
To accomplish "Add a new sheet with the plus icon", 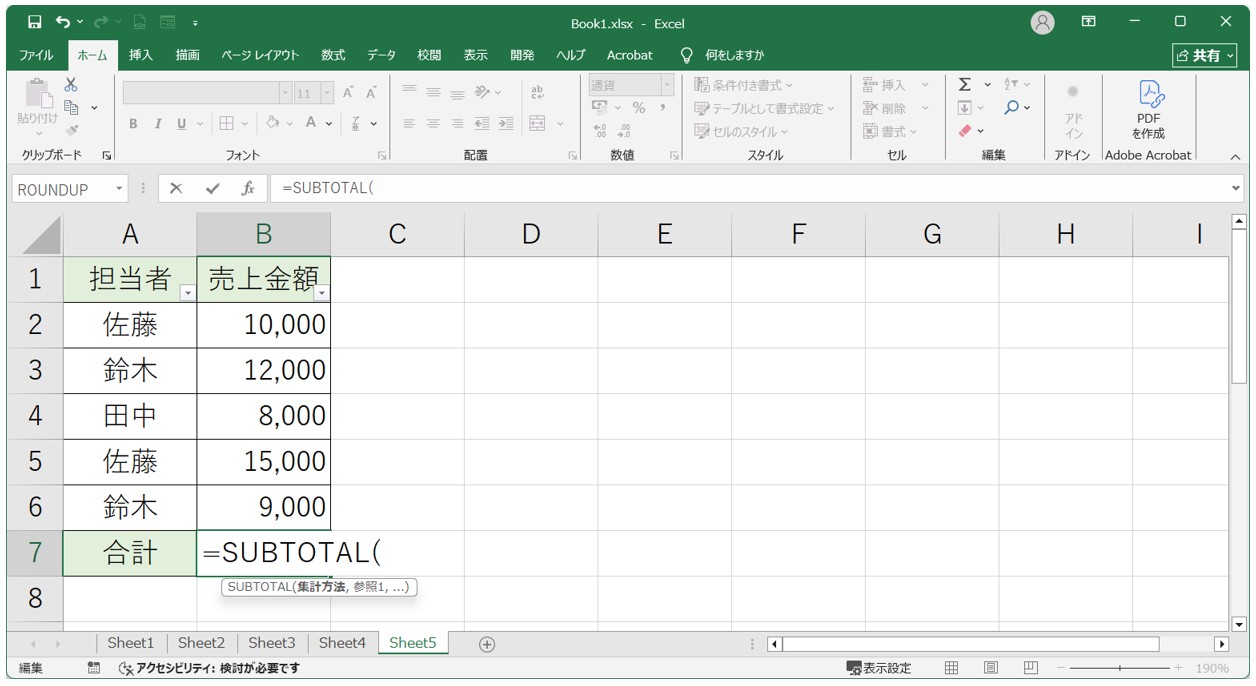I will click(487, 644).
